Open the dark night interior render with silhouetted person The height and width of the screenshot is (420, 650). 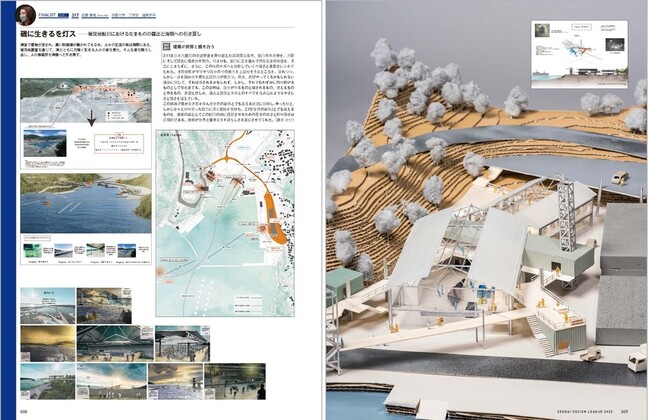tap(235, 381)
